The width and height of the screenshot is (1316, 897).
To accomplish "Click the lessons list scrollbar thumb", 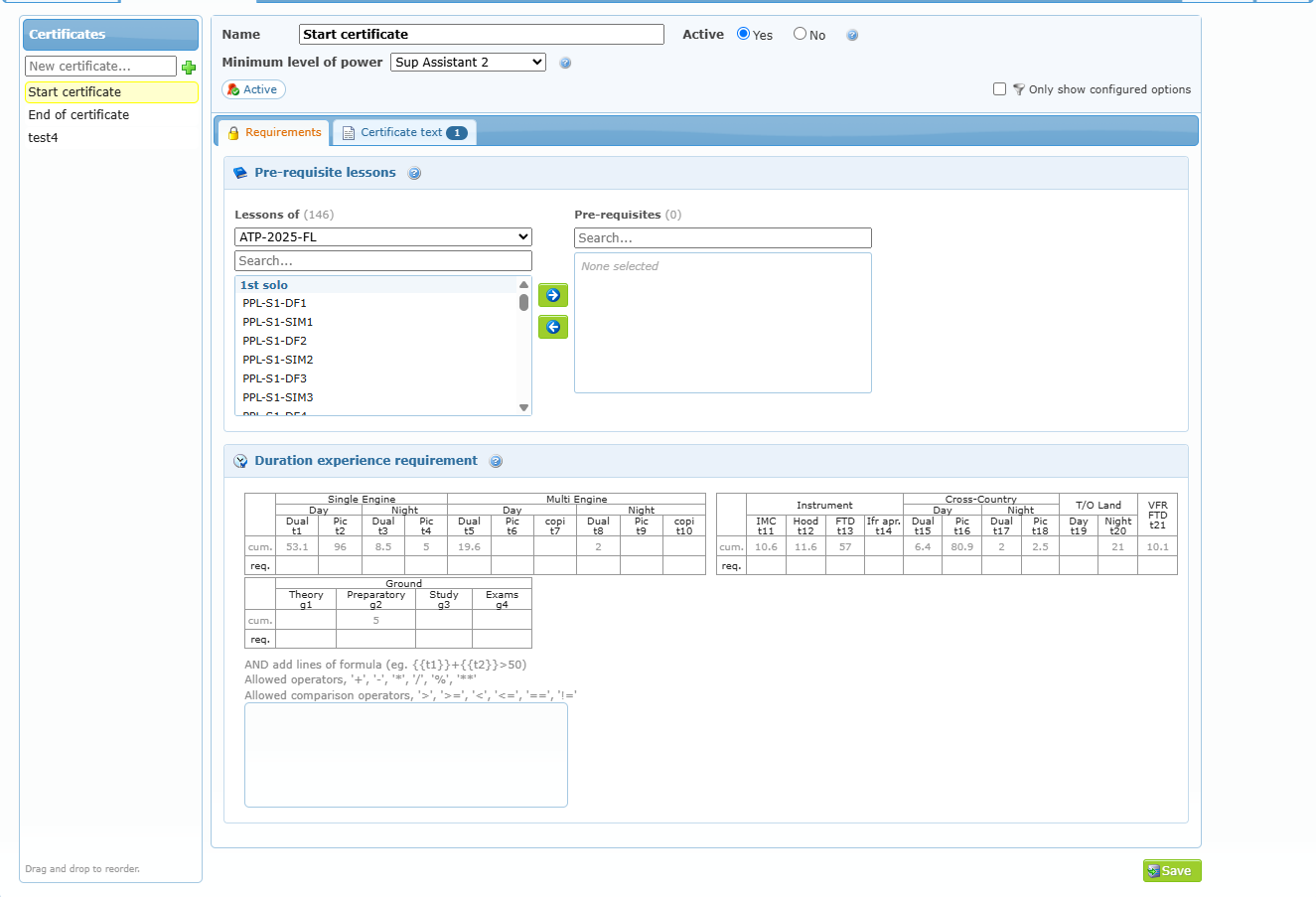I will pos(523,302).
